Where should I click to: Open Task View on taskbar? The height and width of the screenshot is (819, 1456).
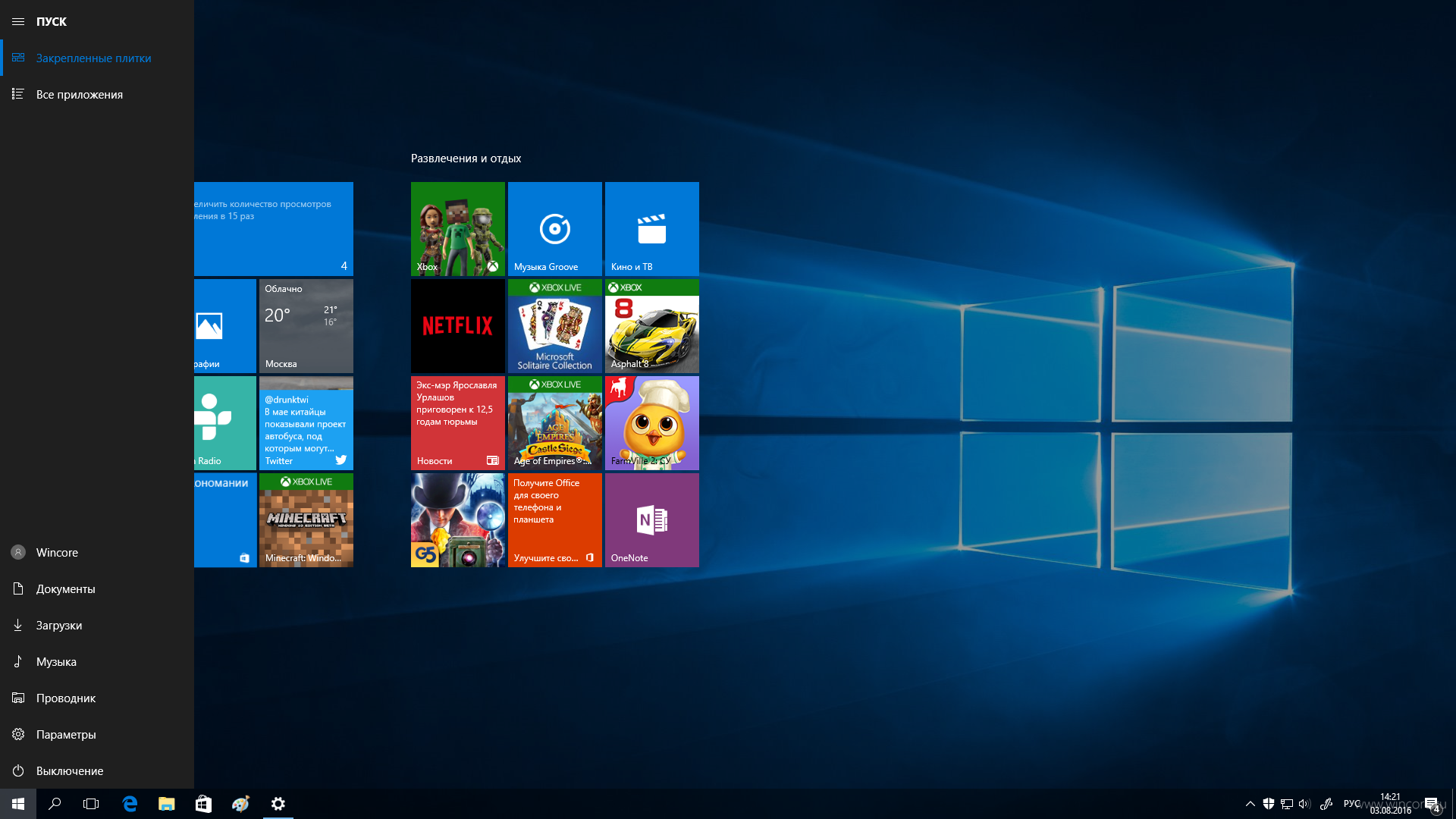[x=91, y=804]
